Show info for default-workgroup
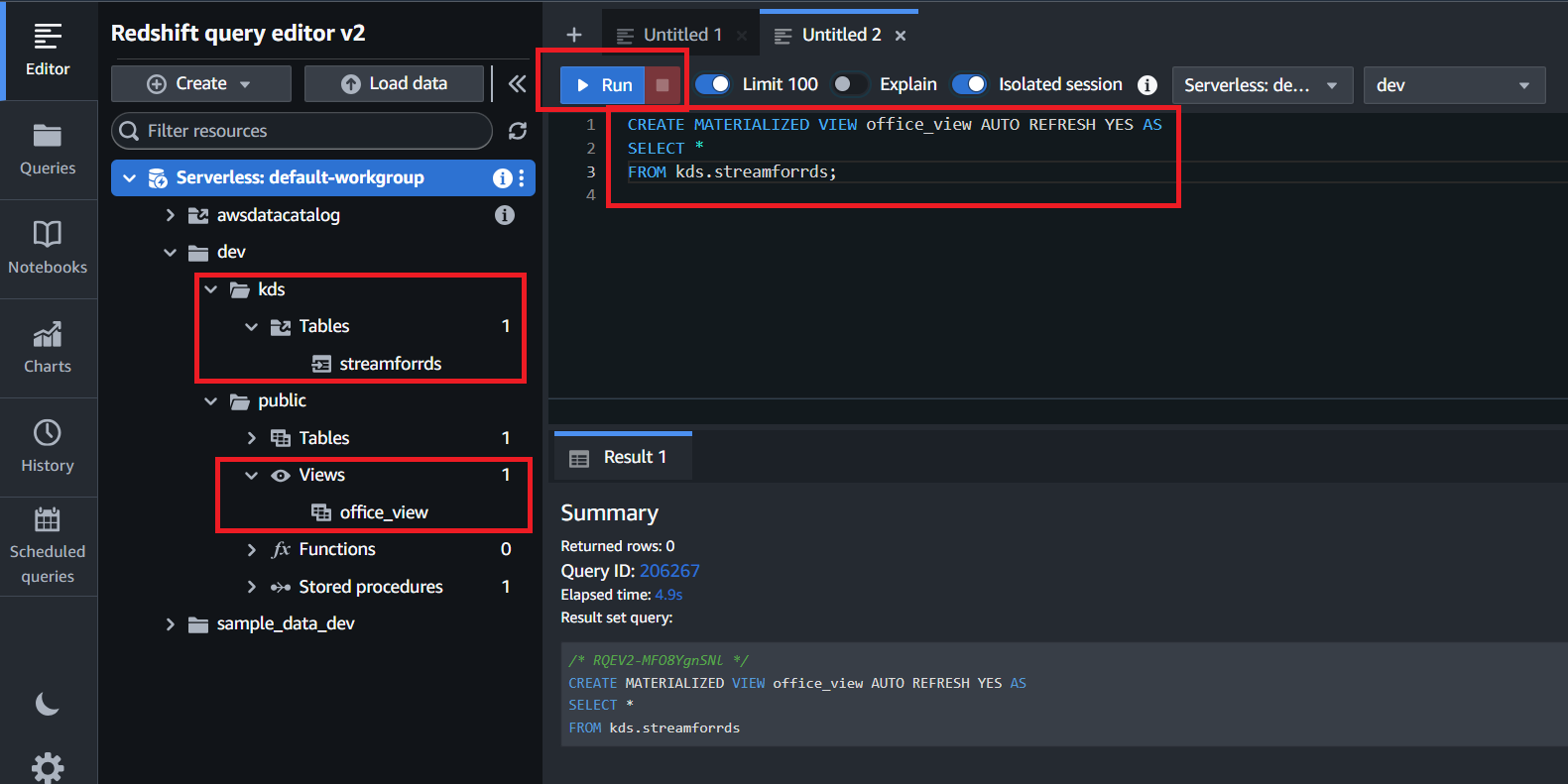Viewport: 1568px width, 784px height. pyautogui.click(x=503, y=178)
